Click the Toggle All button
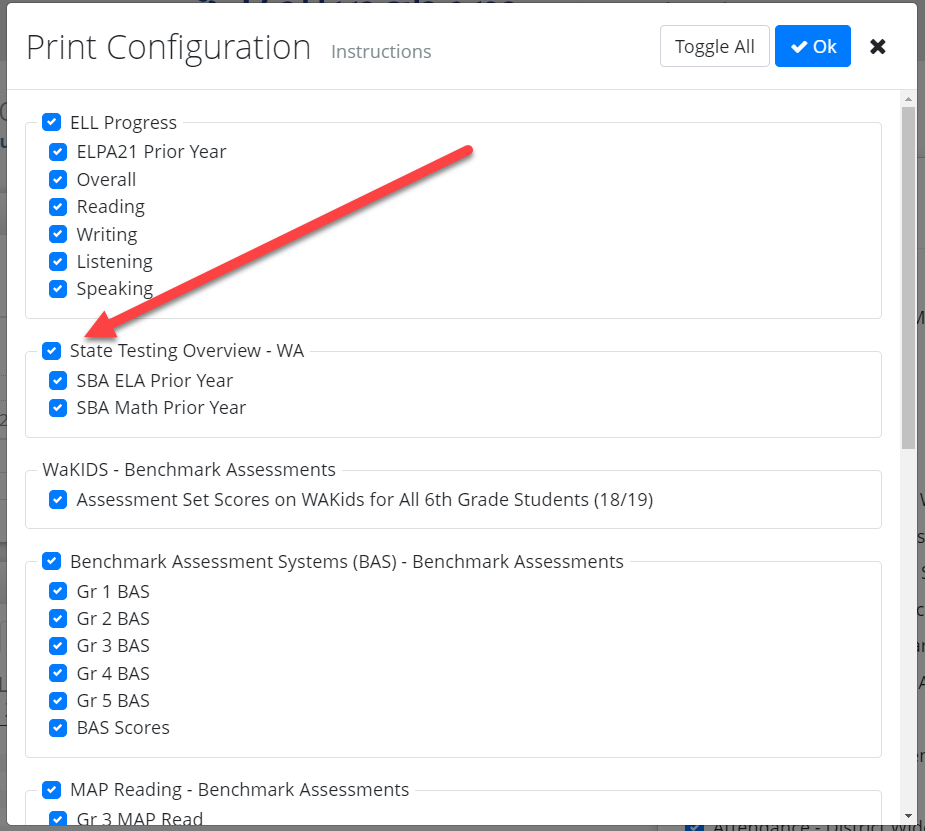Image resolution: width=925 pixels, height=831 pixels. point(714,46)
